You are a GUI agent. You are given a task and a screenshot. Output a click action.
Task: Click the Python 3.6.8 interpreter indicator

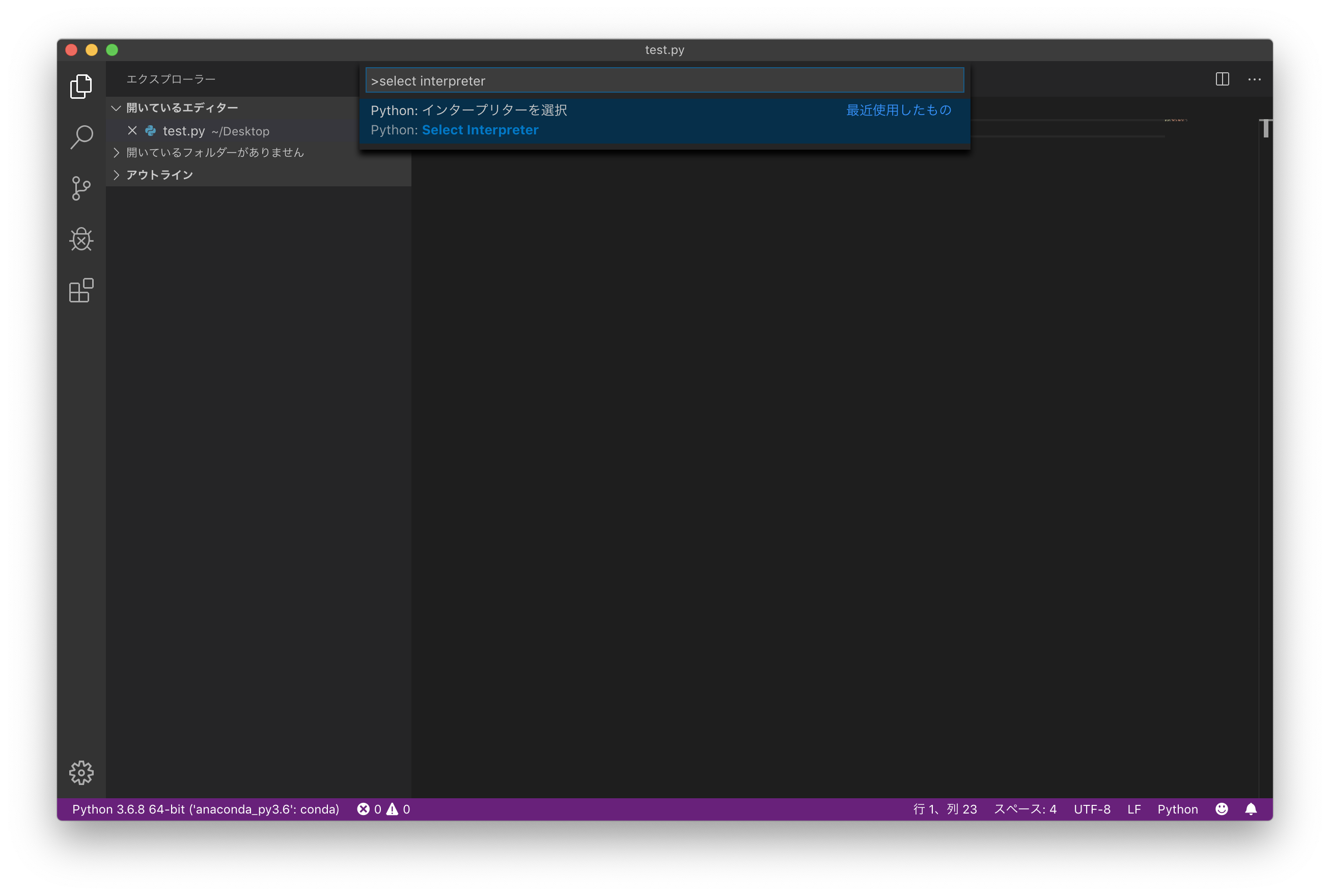pyautogui.click(x=206, y=809)
